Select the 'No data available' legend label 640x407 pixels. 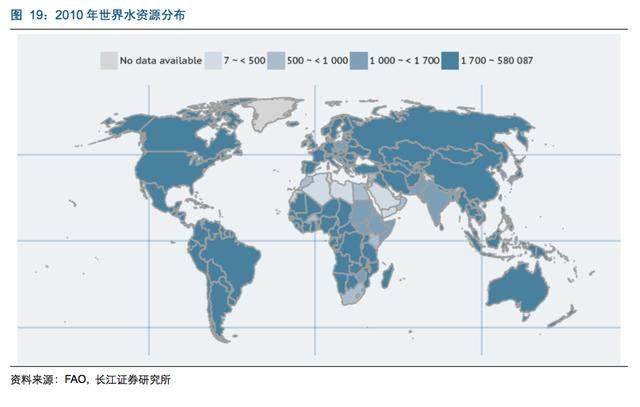pos(161,60)
